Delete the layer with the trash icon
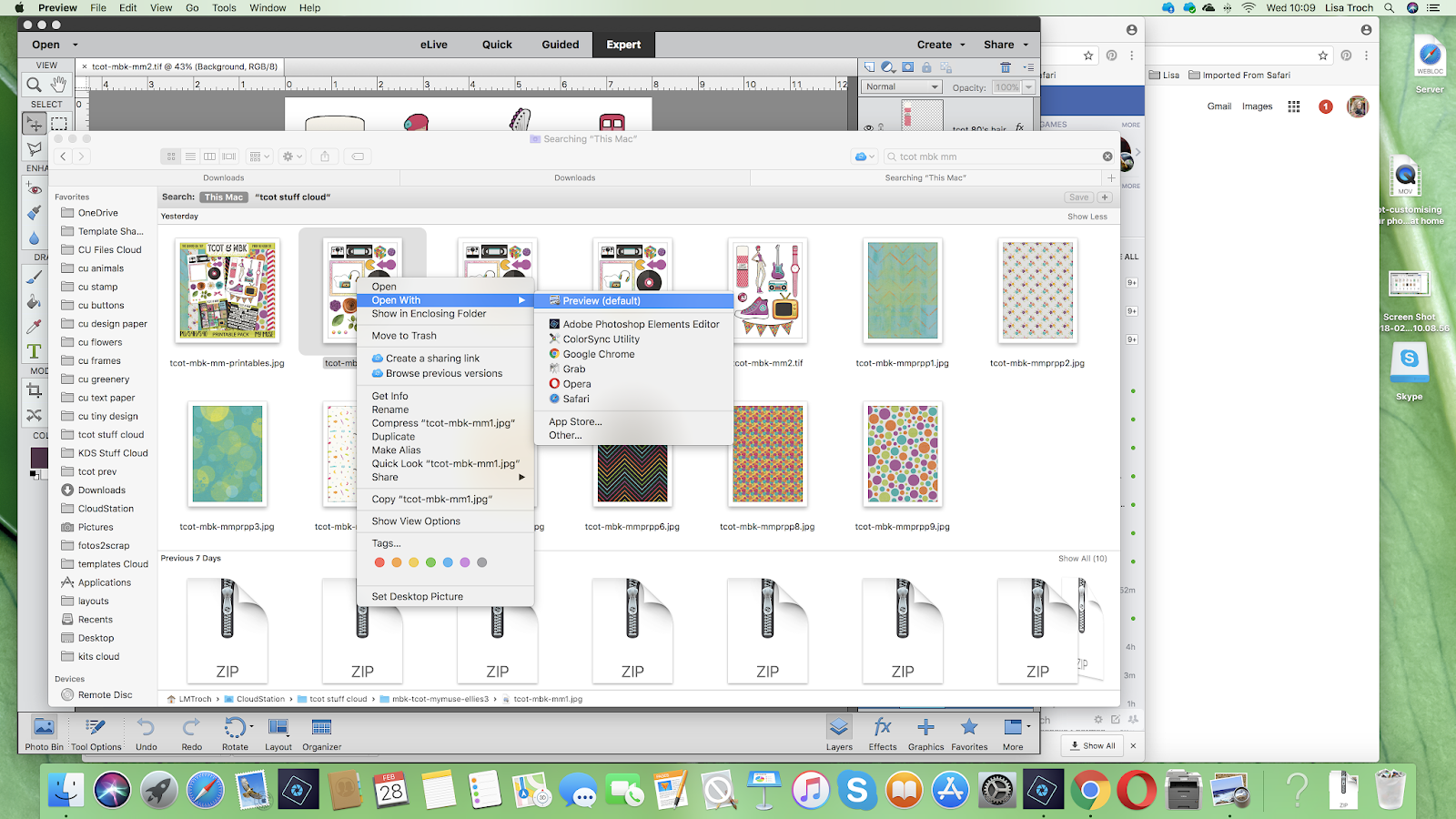This screenshot has width=1456, height=819. [1006, 67]
